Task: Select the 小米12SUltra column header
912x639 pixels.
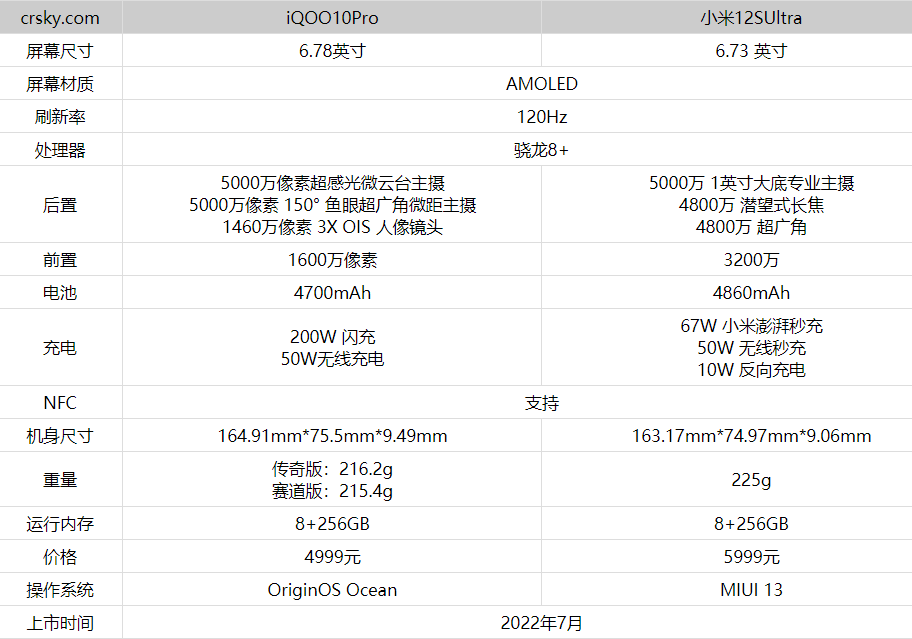Action: tap(751, 18)
